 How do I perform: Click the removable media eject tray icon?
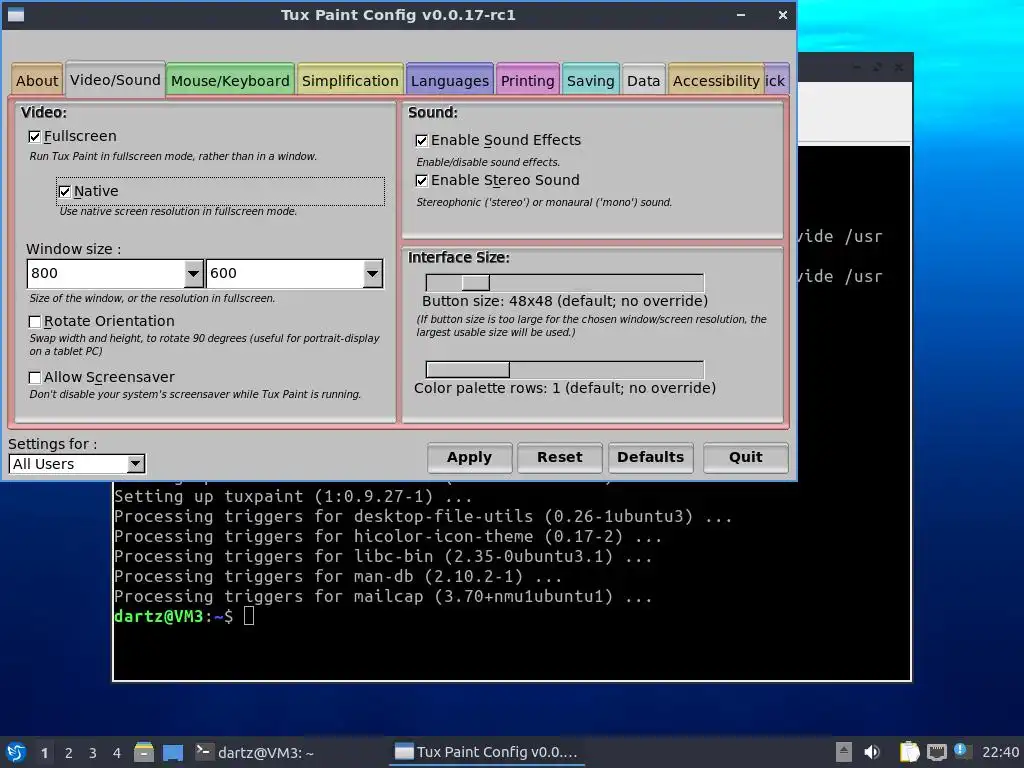(x=844, y=752)
